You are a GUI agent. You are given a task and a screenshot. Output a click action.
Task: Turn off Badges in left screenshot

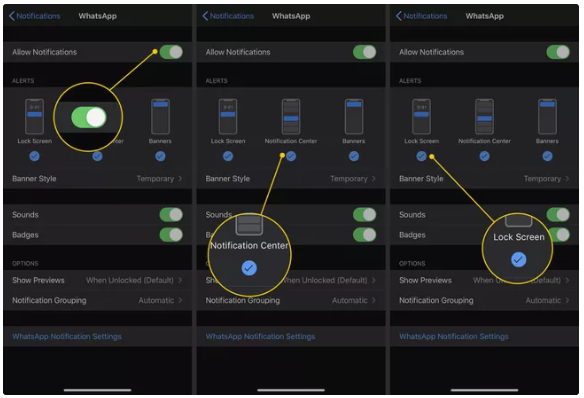click(x=171, y=235)
